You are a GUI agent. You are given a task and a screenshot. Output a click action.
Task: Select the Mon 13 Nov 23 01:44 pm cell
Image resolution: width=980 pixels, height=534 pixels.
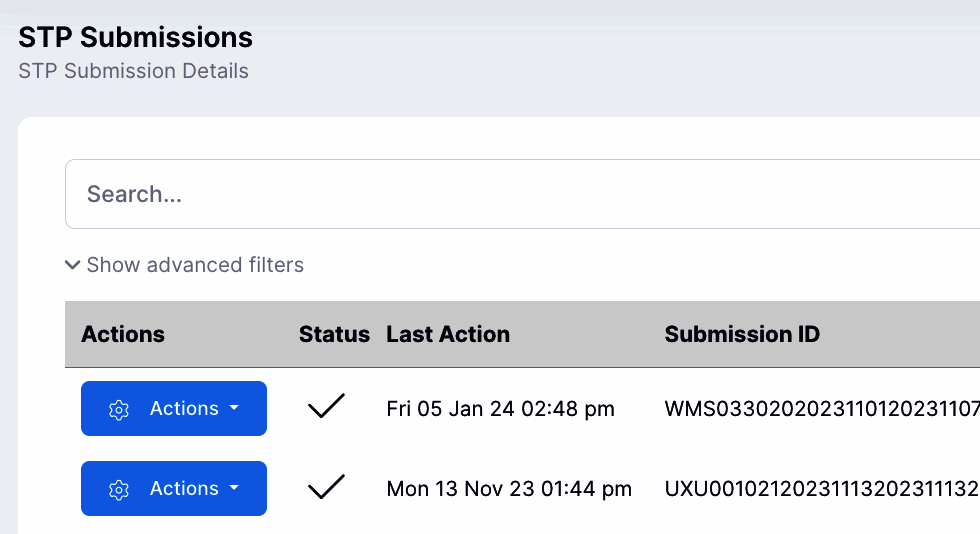click(x=509, y=488)
